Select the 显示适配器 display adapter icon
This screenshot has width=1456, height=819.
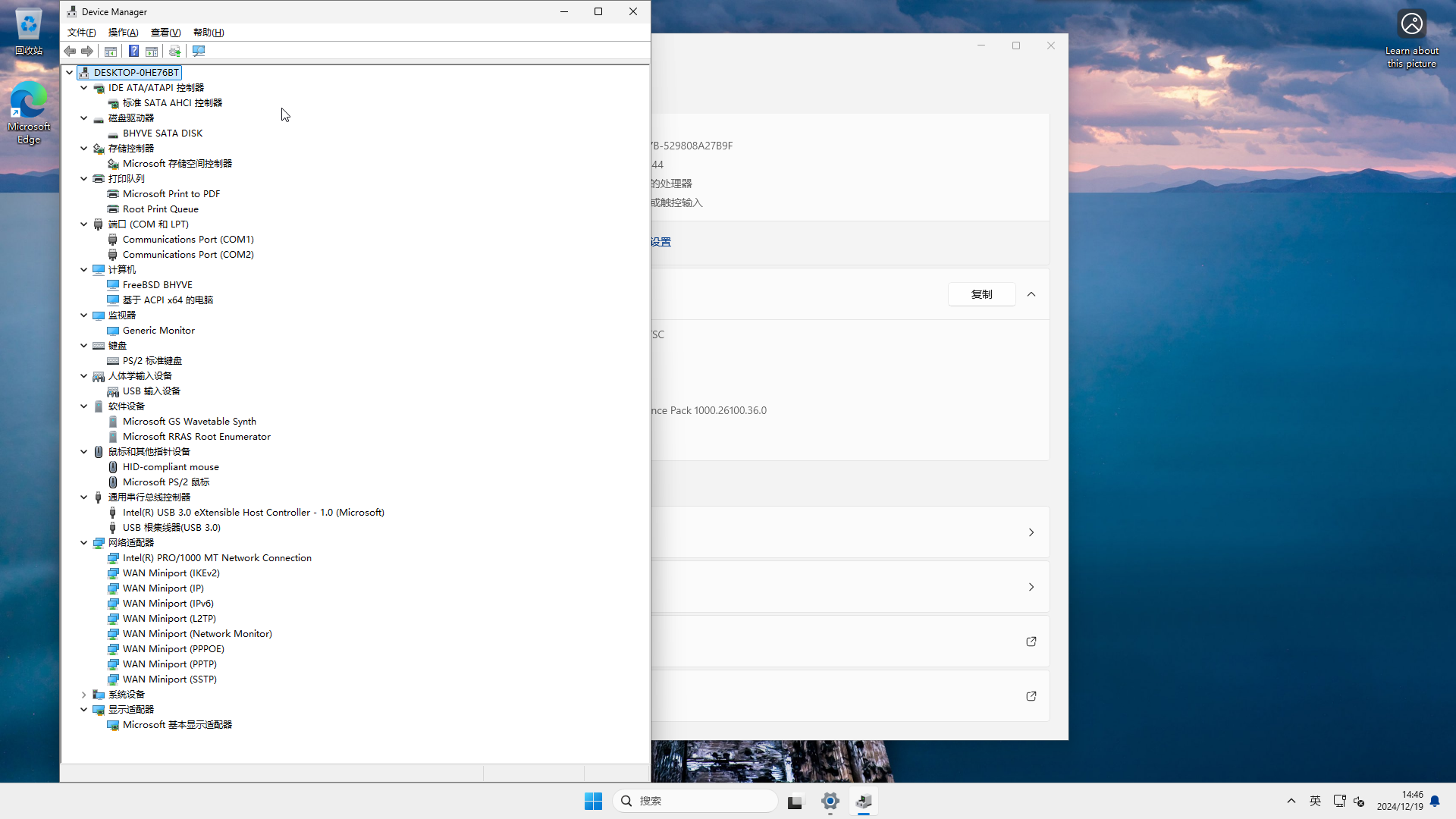(99, 710)
